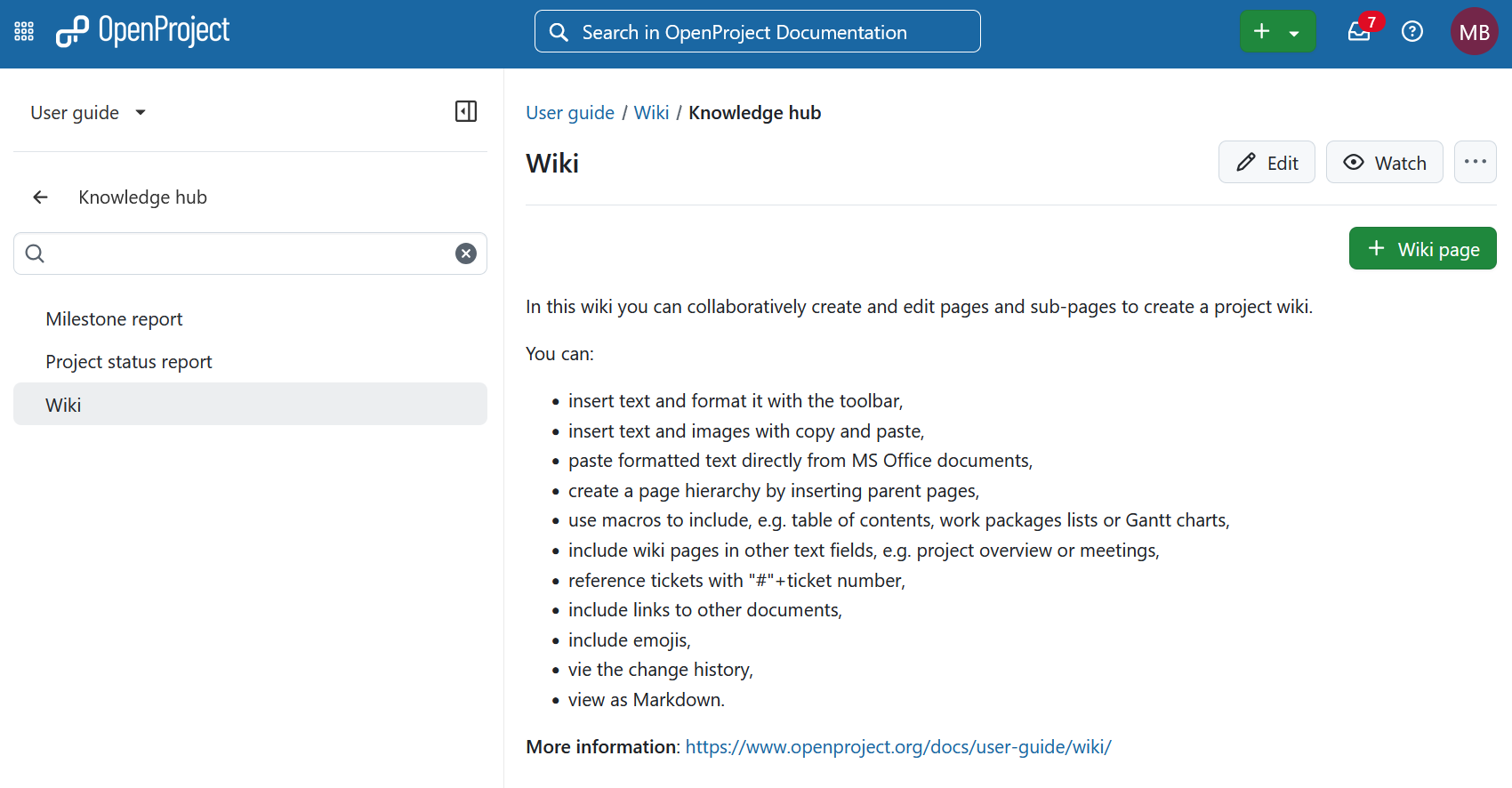Open the openproject.org wiki docs link
Viewport: 1512px width, 788px height.
pyautogui.click(x=898, y=747)
